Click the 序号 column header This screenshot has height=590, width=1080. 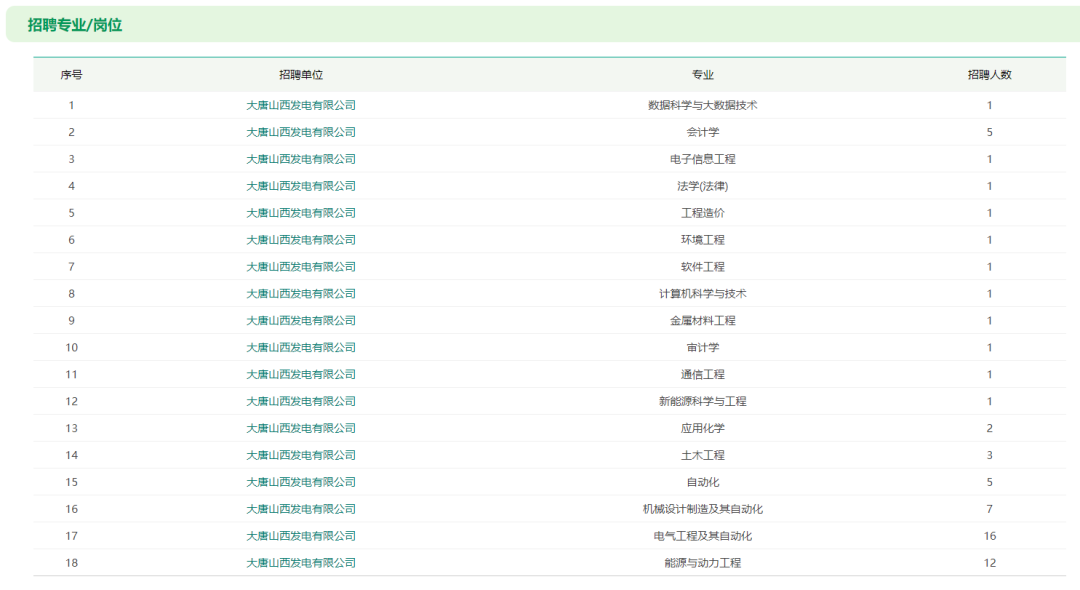pyautogui.click(x=72, y=75)
